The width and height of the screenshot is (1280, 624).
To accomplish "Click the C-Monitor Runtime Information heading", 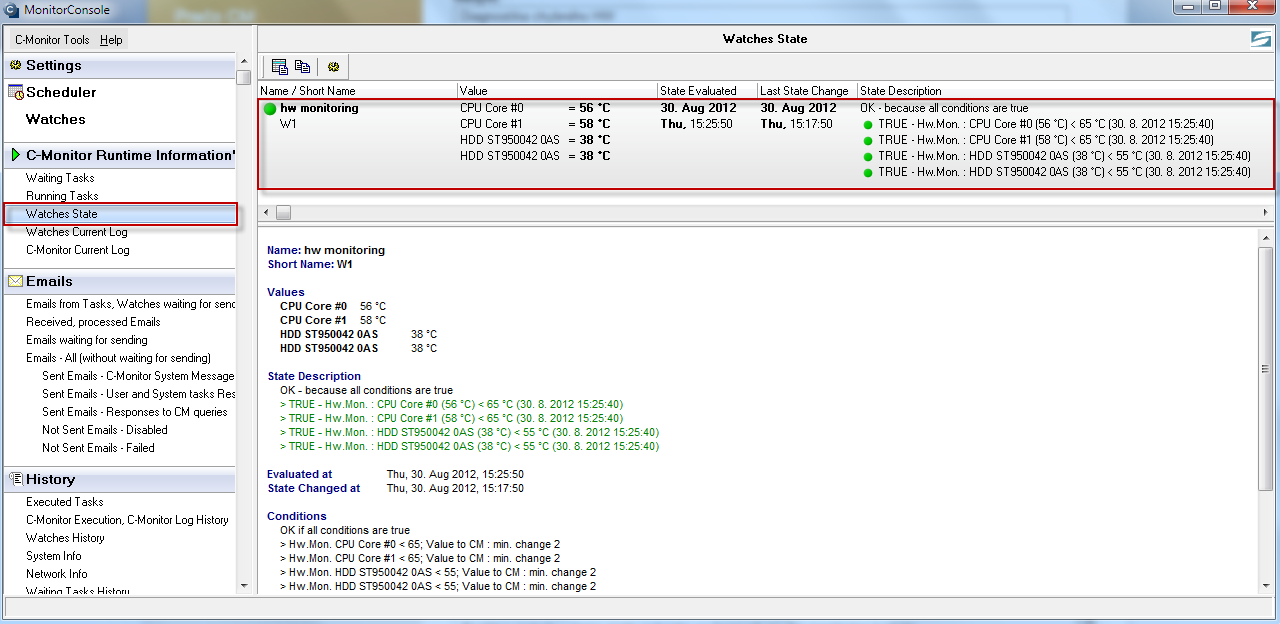I will [x=130, y=155].
